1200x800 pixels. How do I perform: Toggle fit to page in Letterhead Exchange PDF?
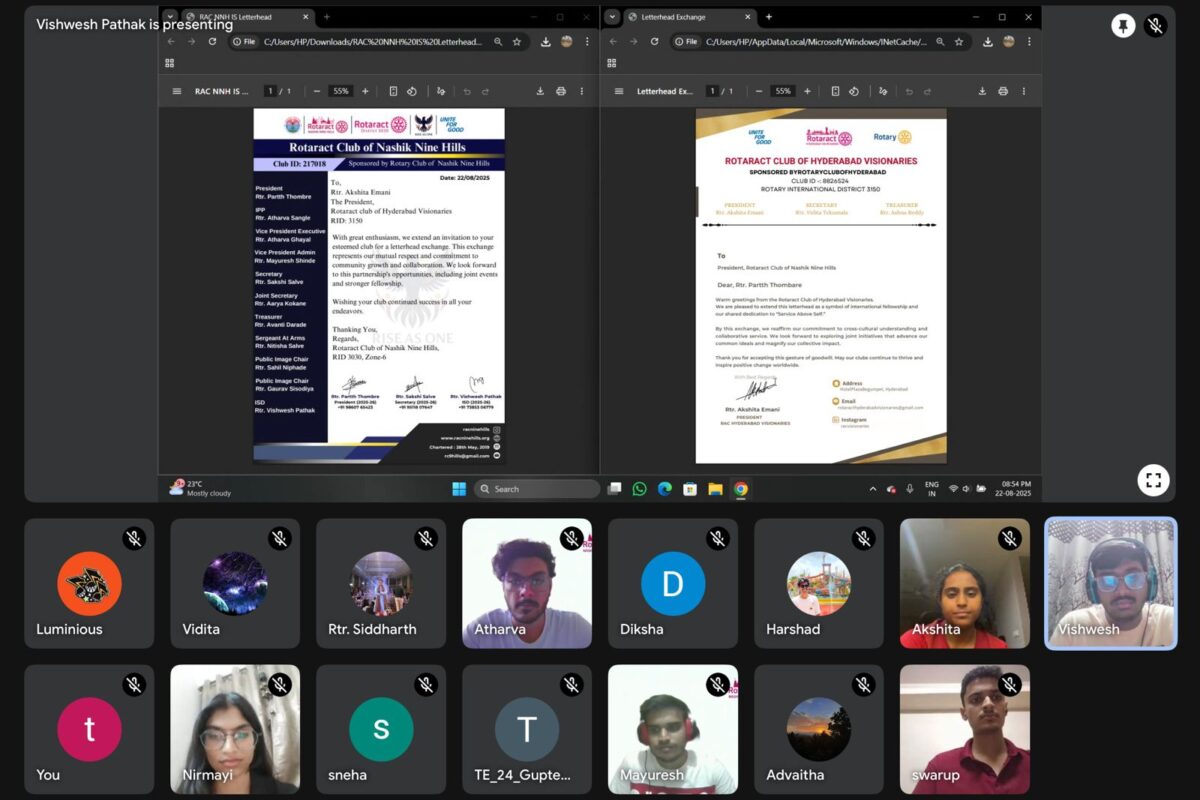(835, 91)
